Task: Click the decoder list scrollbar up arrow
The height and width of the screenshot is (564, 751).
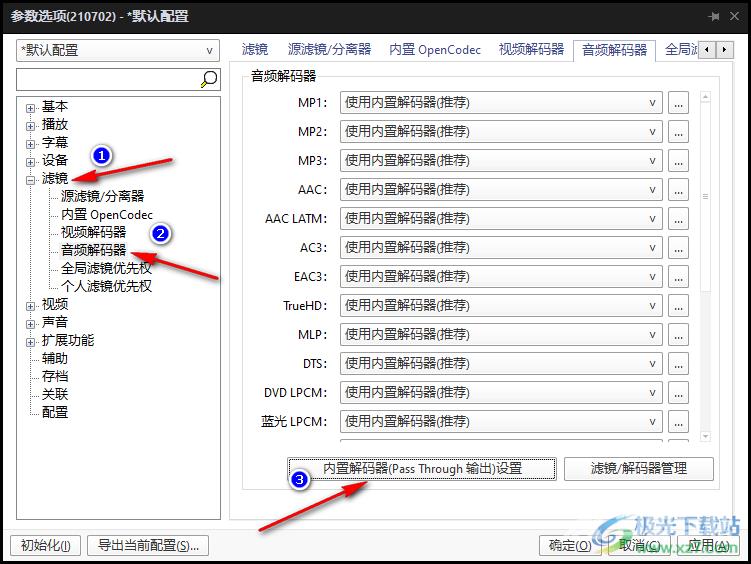Action: 705,97
